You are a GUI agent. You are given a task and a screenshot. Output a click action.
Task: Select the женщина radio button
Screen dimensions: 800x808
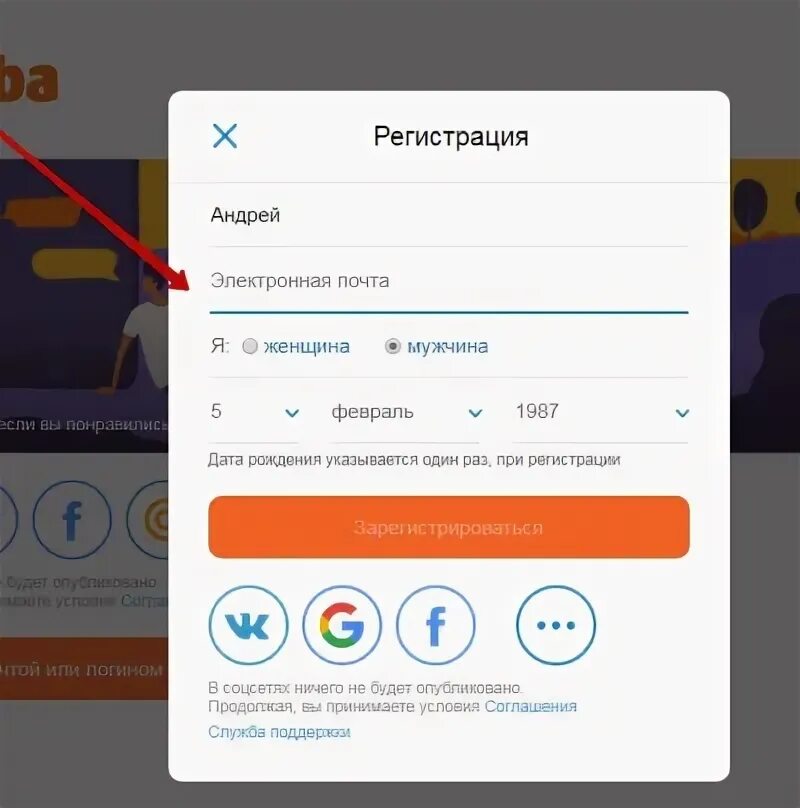(250, 346)
